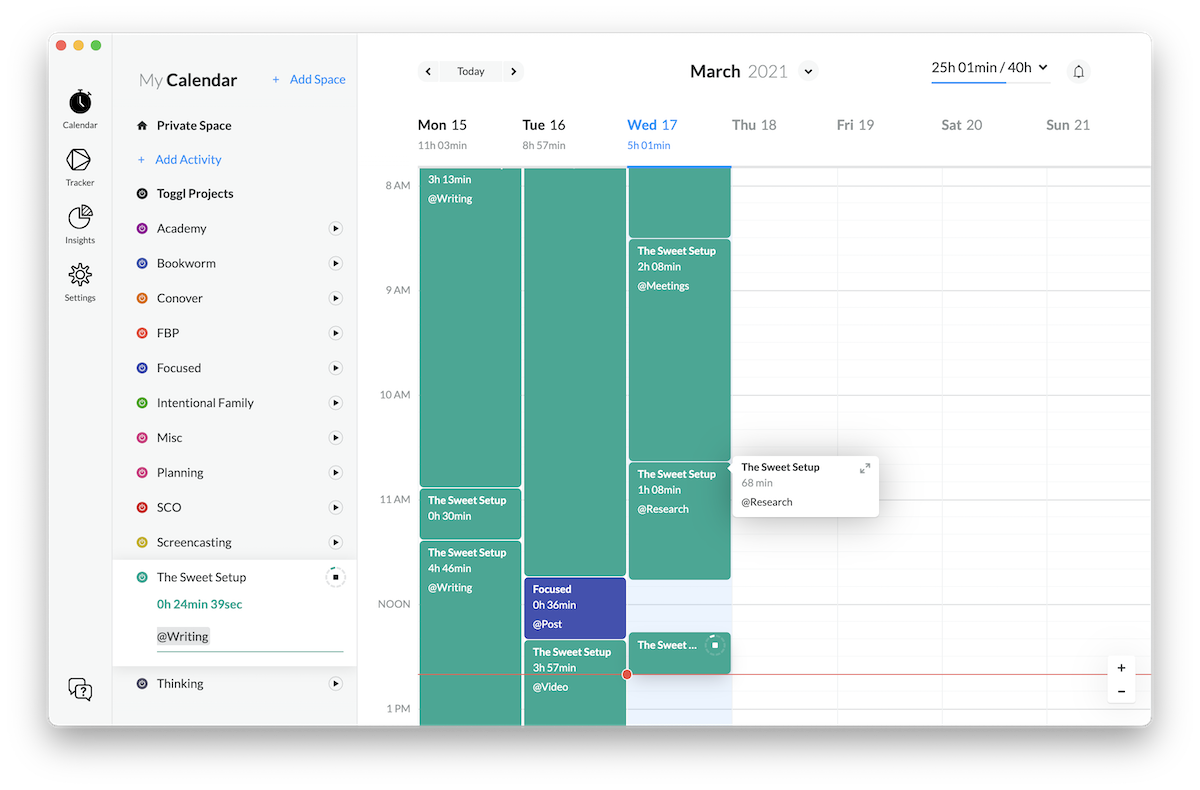Select the Academy project row
Screen dimensions: 1200x790
click(239, 229)
